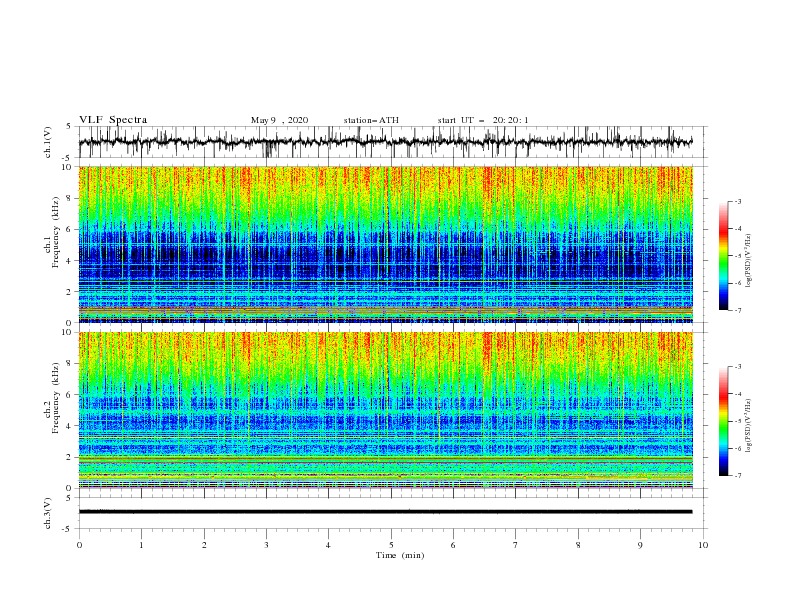Click the ch.1 voltage waveform trace
This screenshot has width=792, height=612.
(x=385, y=142)
